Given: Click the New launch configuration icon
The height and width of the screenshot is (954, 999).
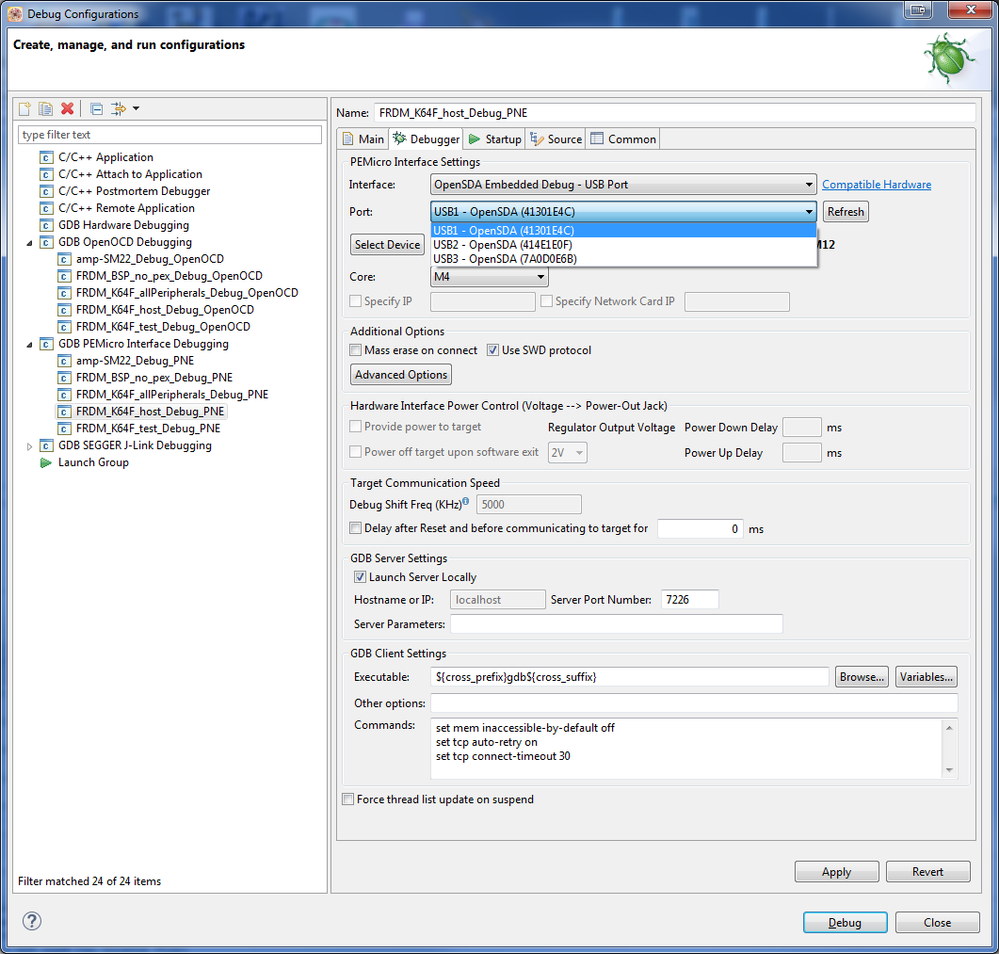Looking at the screenshot, I should click(25, 109).
